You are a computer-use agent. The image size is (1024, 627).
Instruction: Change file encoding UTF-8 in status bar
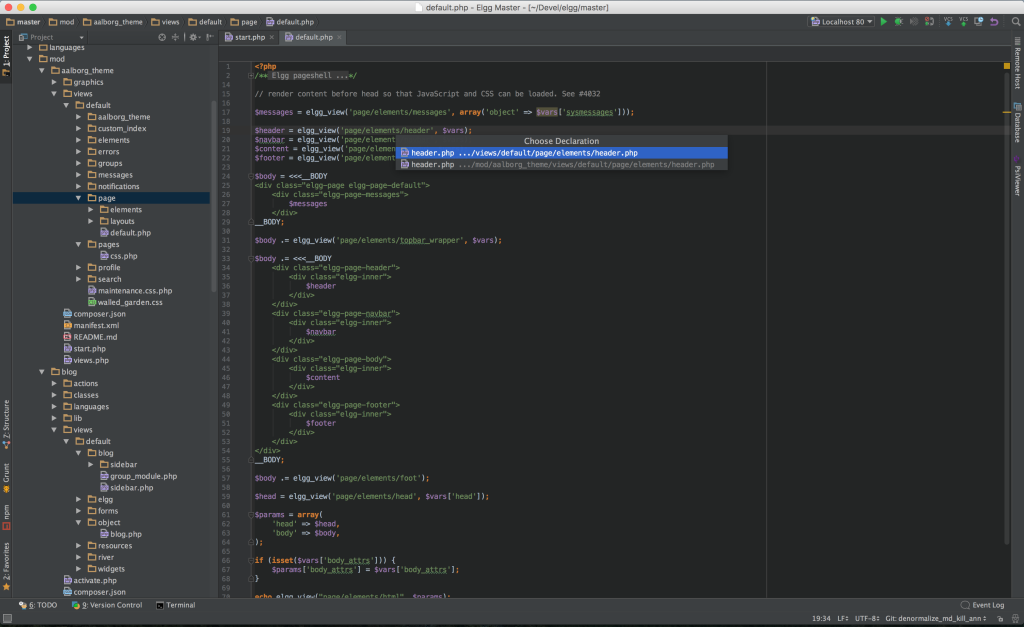[867, 618]
